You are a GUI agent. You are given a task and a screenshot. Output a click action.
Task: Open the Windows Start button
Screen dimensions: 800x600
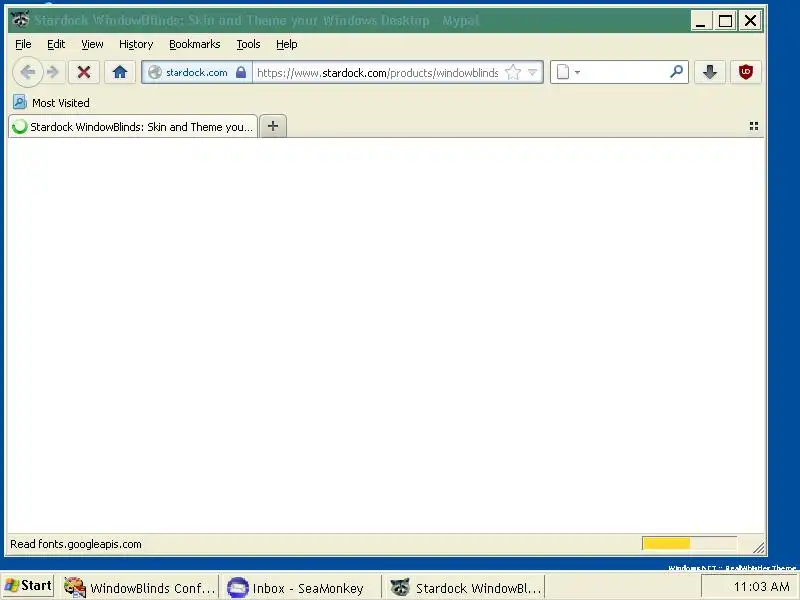click(28, 585)
